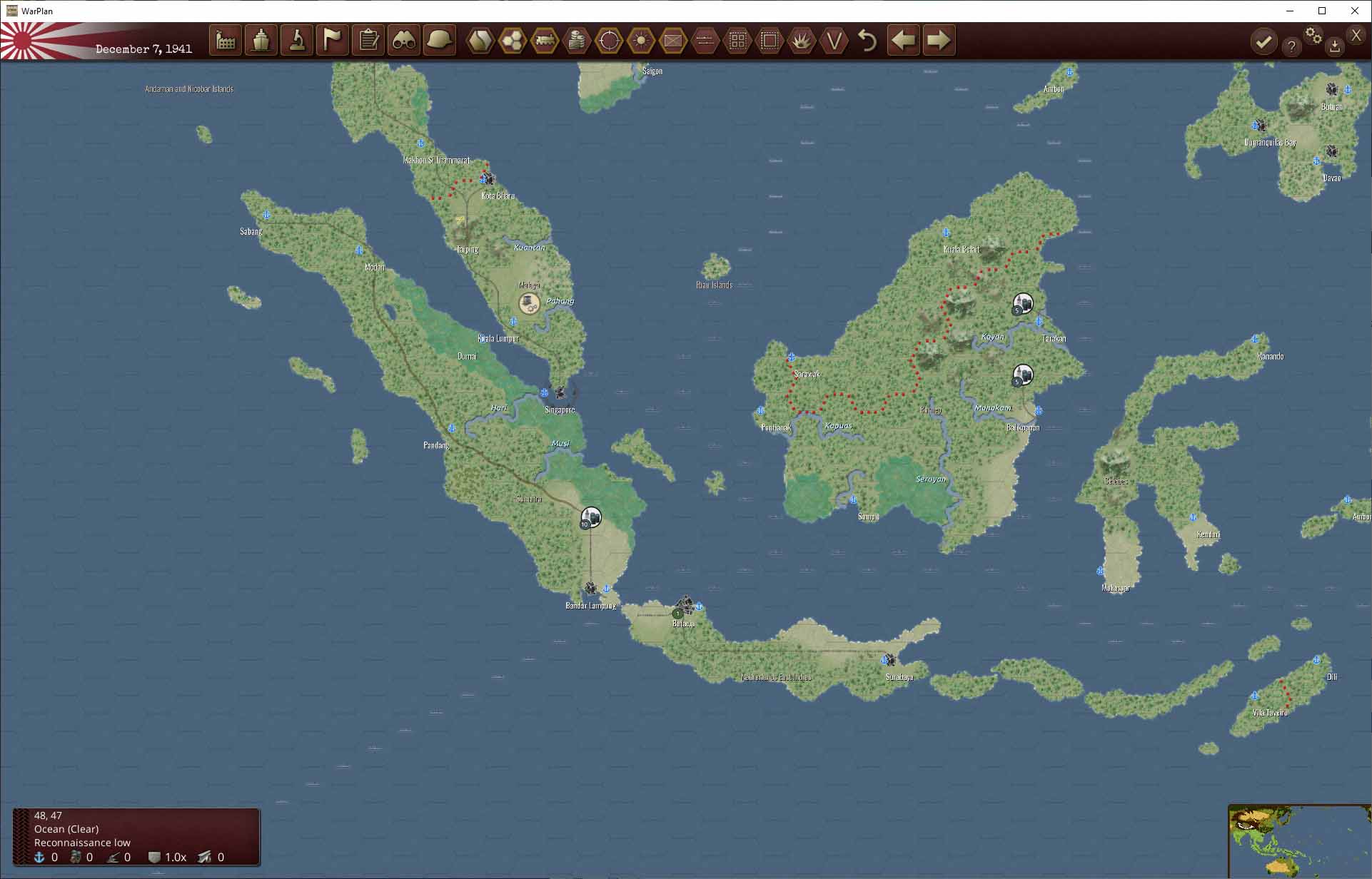
Task: Click the Bandar Lampung city marker
Action: click(590, 589)
